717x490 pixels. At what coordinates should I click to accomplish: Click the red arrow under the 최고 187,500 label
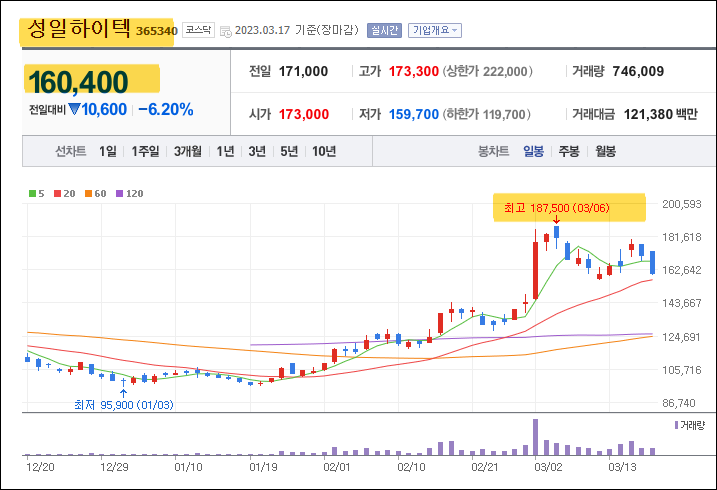[x=556, y=218]
